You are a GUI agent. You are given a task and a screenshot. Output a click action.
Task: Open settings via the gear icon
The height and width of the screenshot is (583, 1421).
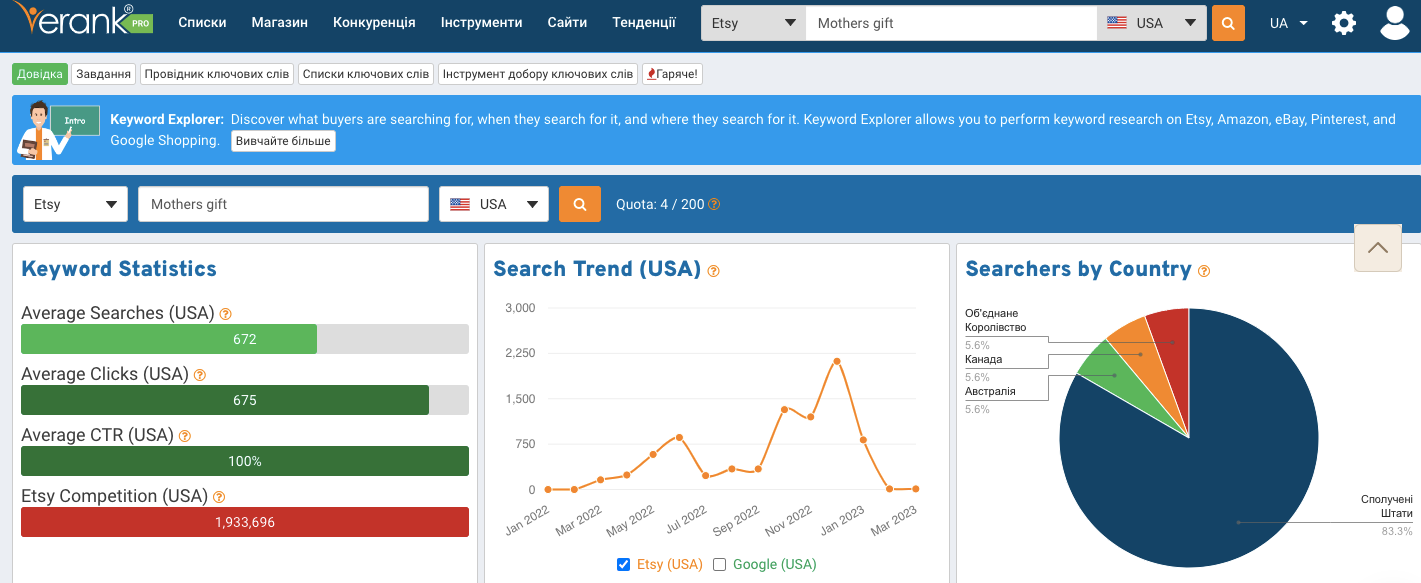[1344, 23]
